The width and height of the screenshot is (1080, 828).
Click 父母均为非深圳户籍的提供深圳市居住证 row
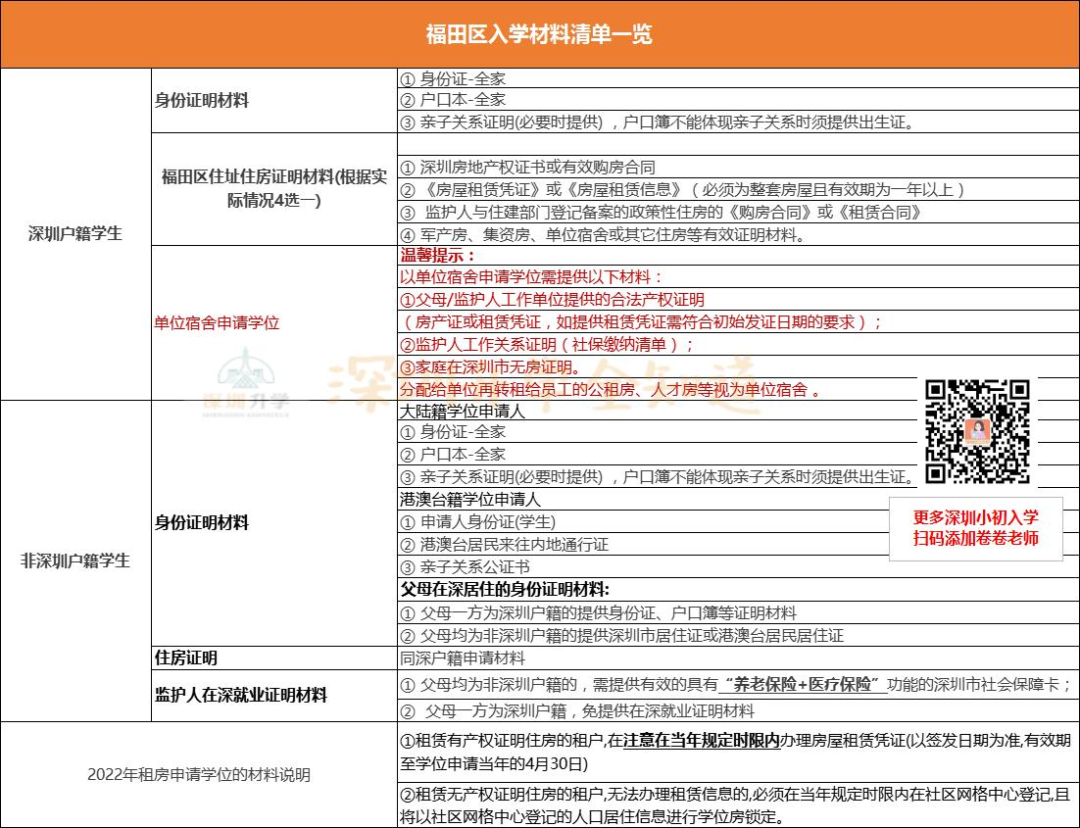(738, 635)
